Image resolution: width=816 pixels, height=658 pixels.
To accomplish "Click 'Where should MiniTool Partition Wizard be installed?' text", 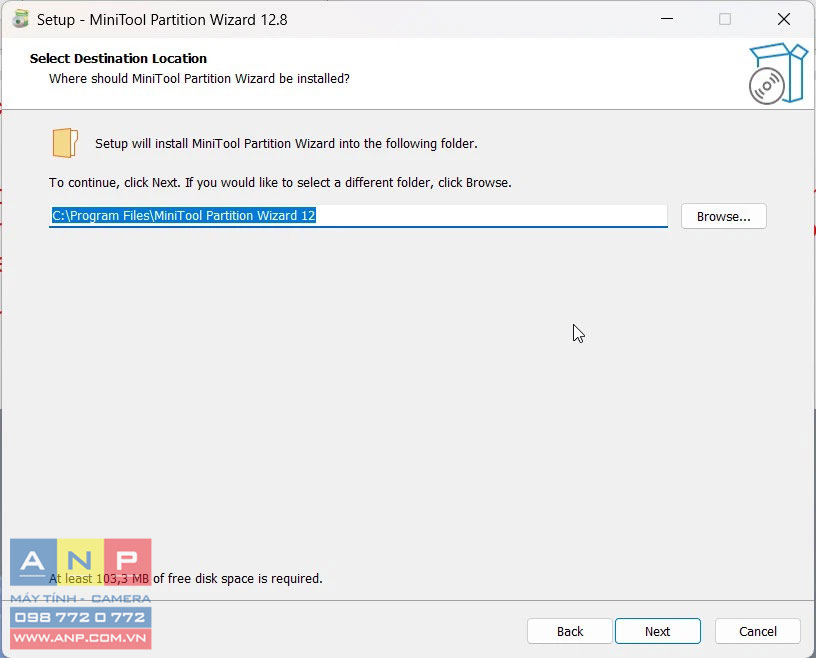I will click(199, 79).
